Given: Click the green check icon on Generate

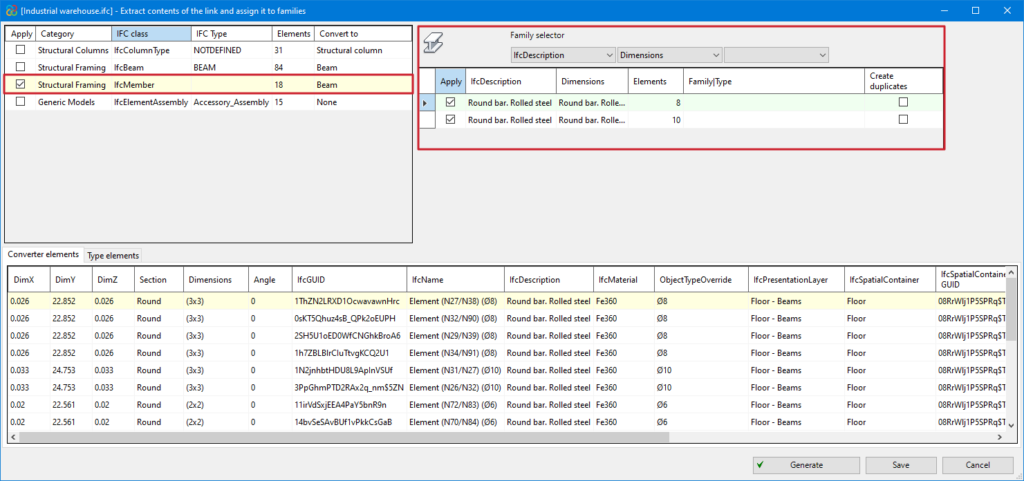Looking at the screenshot, I should pos(761,465).
